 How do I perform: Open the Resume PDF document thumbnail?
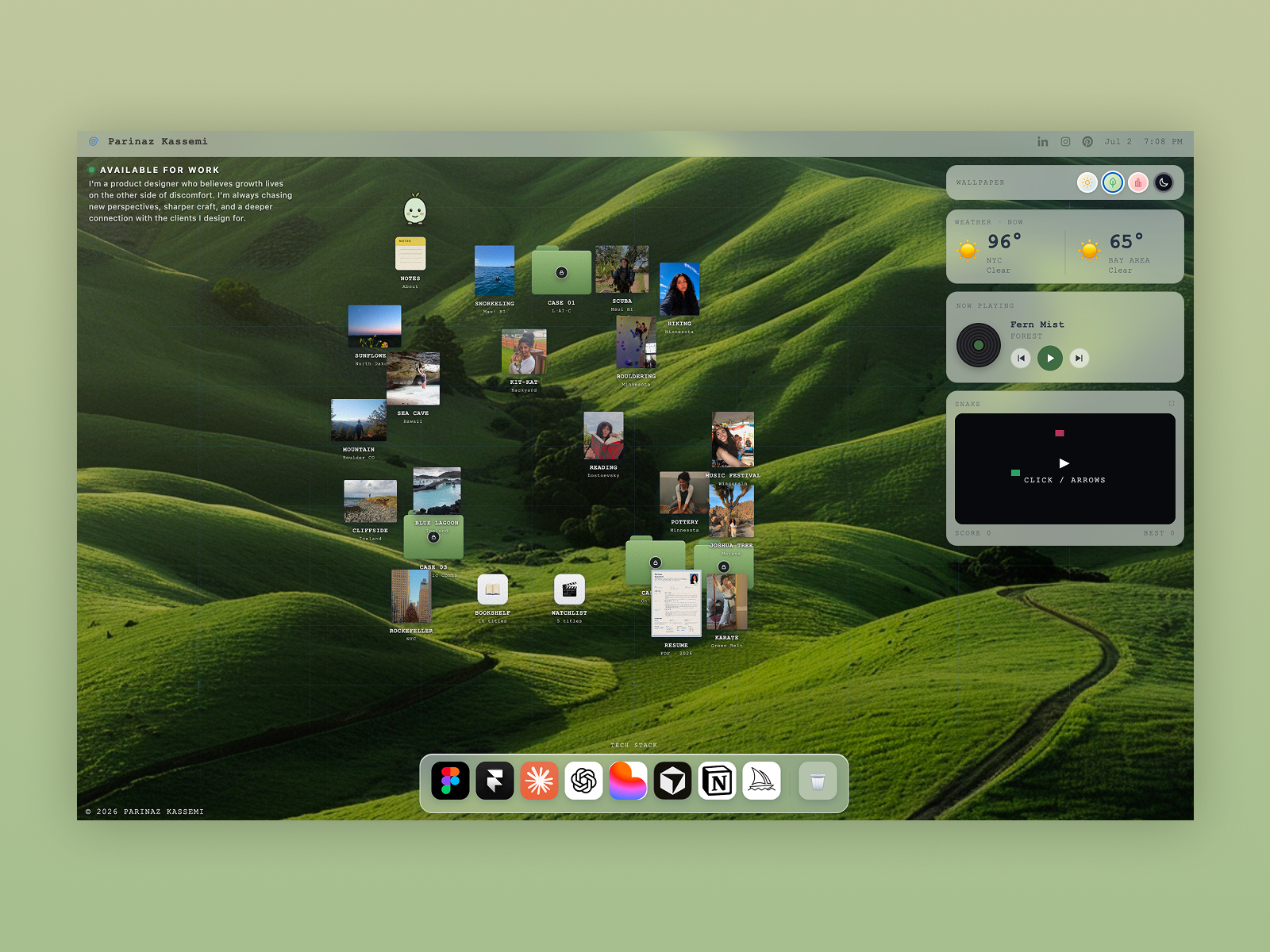point(676,603)
